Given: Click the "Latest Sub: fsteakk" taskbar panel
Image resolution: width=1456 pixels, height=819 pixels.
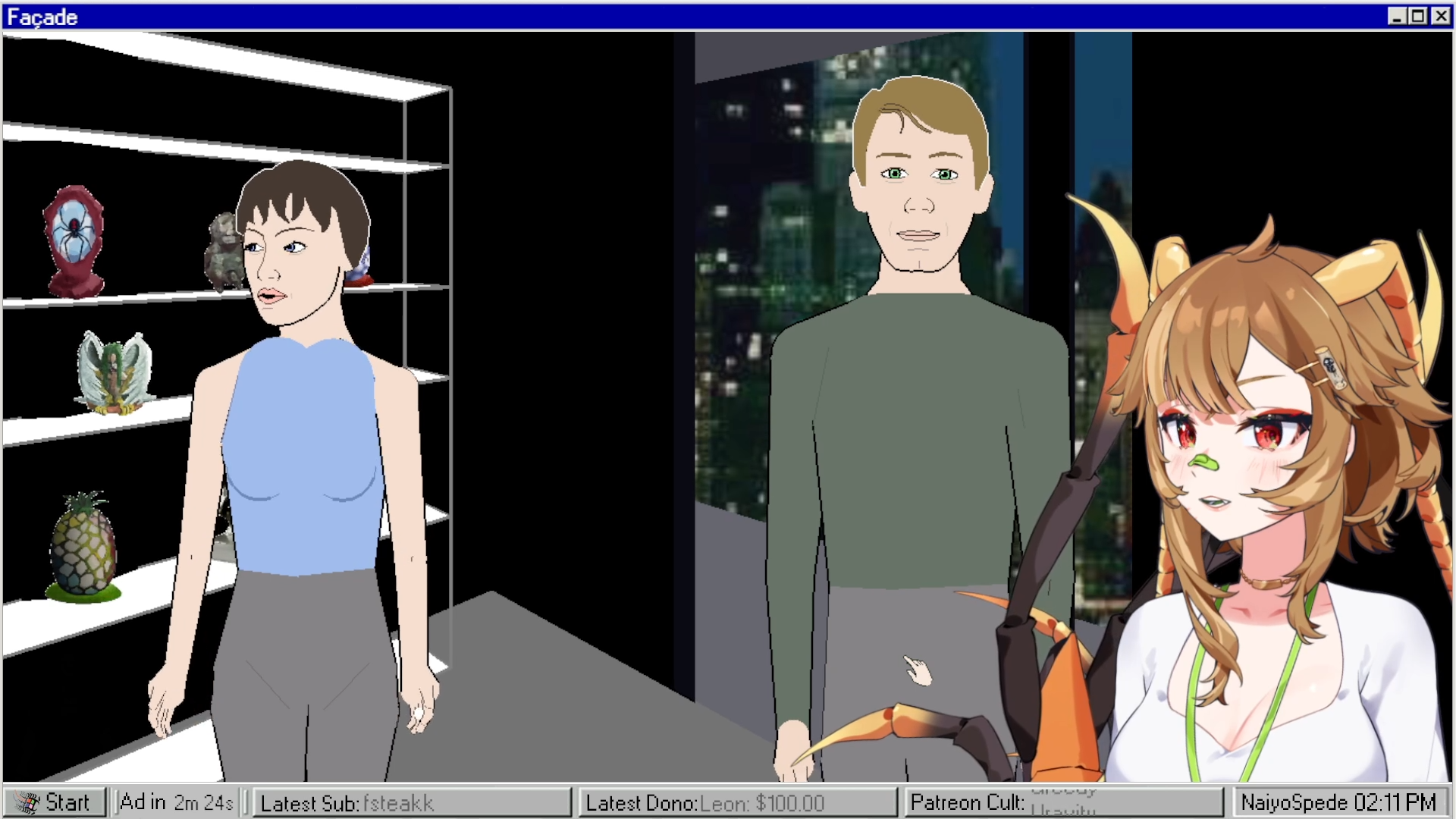Looking at the screenshot, I should (412, 802).
